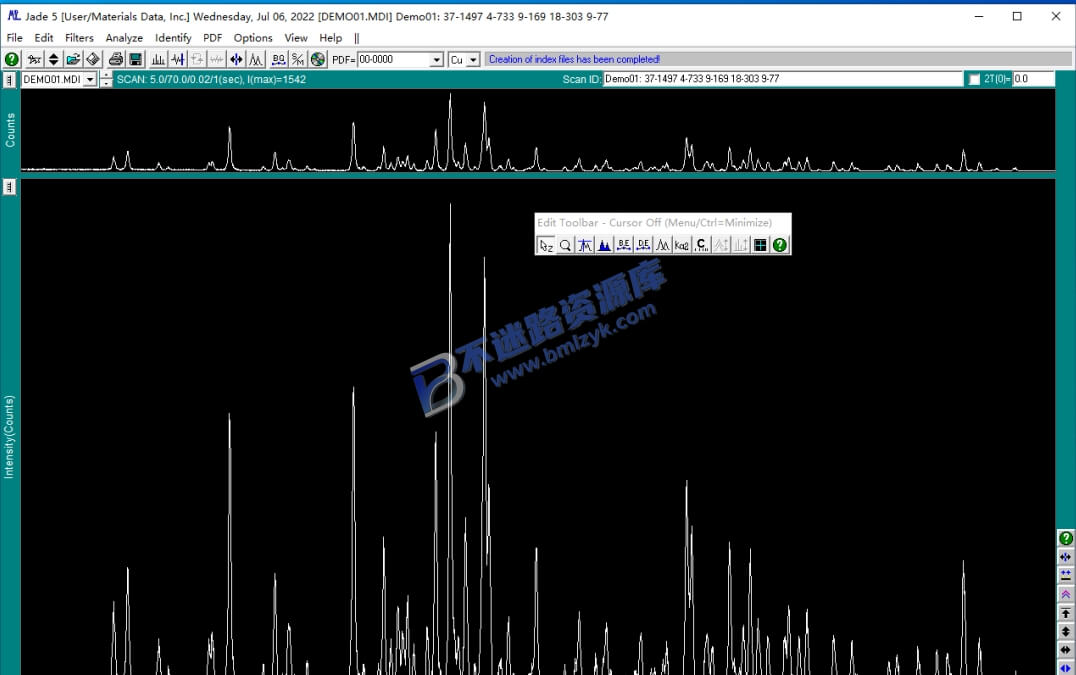Open the Filters menu
The height and width of the screenshot is (675, 1076).
coord(79,38)
